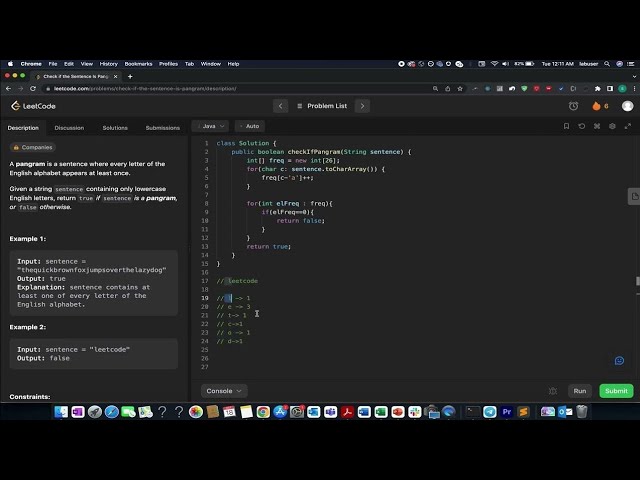Open the side notes panel icon
The height and width of the screenshot is (480, 640).
[x=634, y=197]
